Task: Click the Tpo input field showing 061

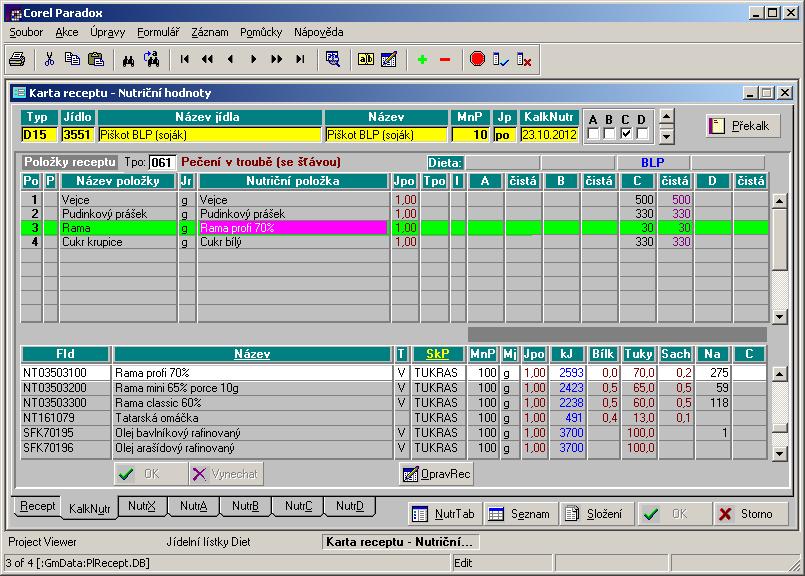Action: pyautogui.click(x=162, y=163)
